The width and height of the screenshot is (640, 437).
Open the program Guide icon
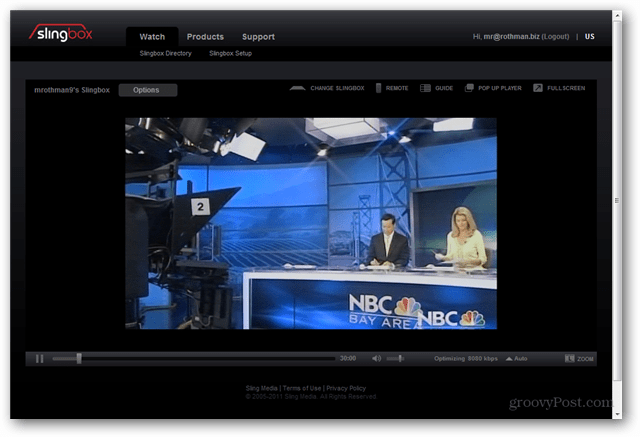point(425,88)
